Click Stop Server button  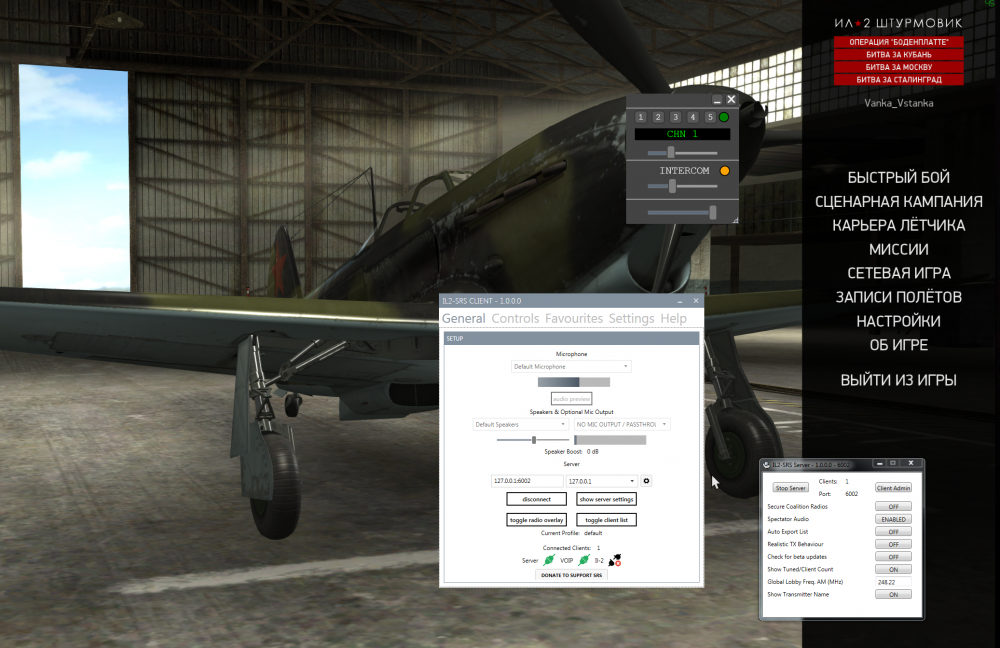(790, 488)
